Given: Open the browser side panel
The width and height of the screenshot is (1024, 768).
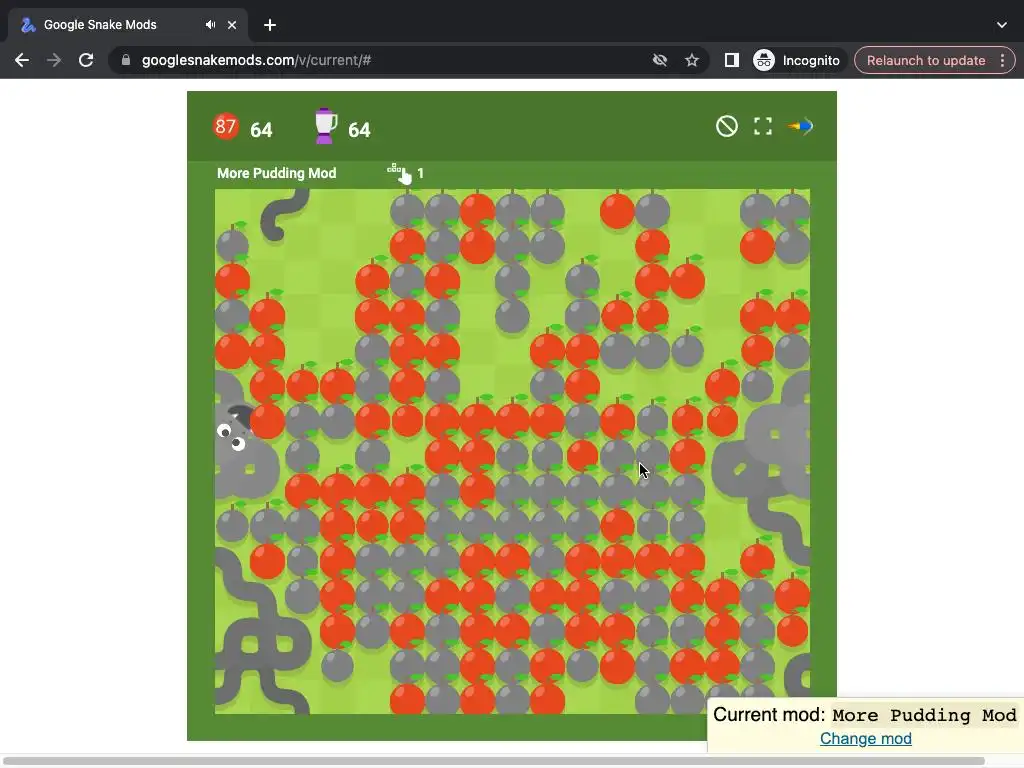Looking at the screenshot, I should [x=731, y=60].
